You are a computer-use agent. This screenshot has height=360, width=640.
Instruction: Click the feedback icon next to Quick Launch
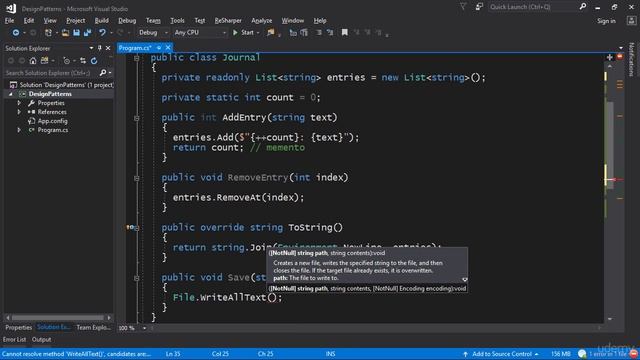pyautogui.click(x=479, y=7)
